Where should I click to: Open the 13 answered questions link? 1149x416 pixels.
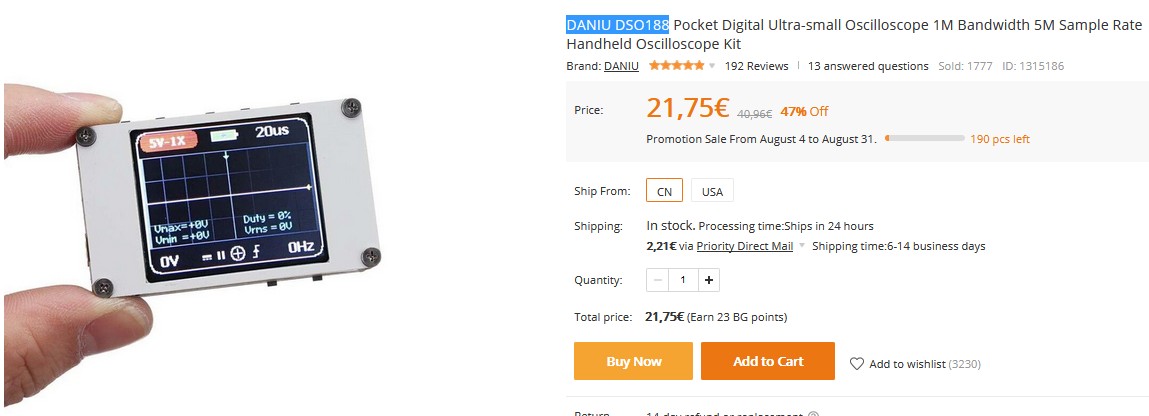click(868, 66)
